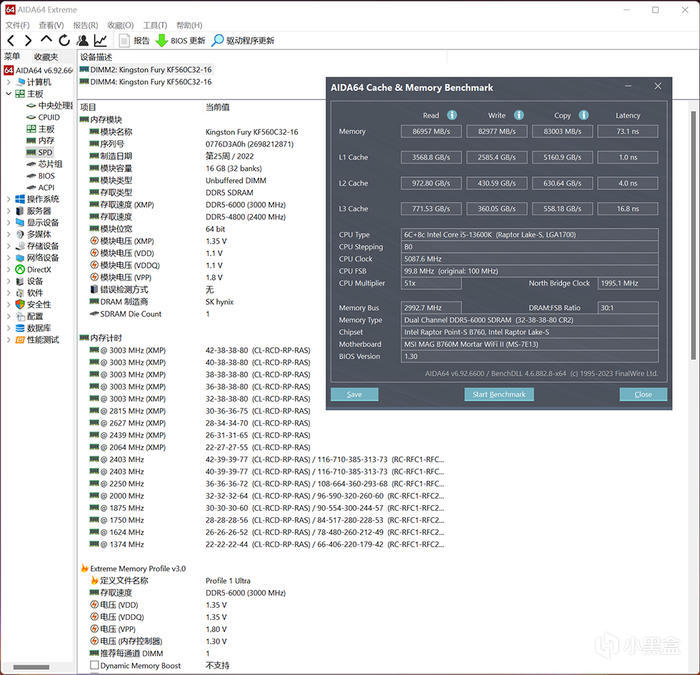Click the 软件 icon in tree
This screenshot has width=700, height=675.
click(20, 293)
